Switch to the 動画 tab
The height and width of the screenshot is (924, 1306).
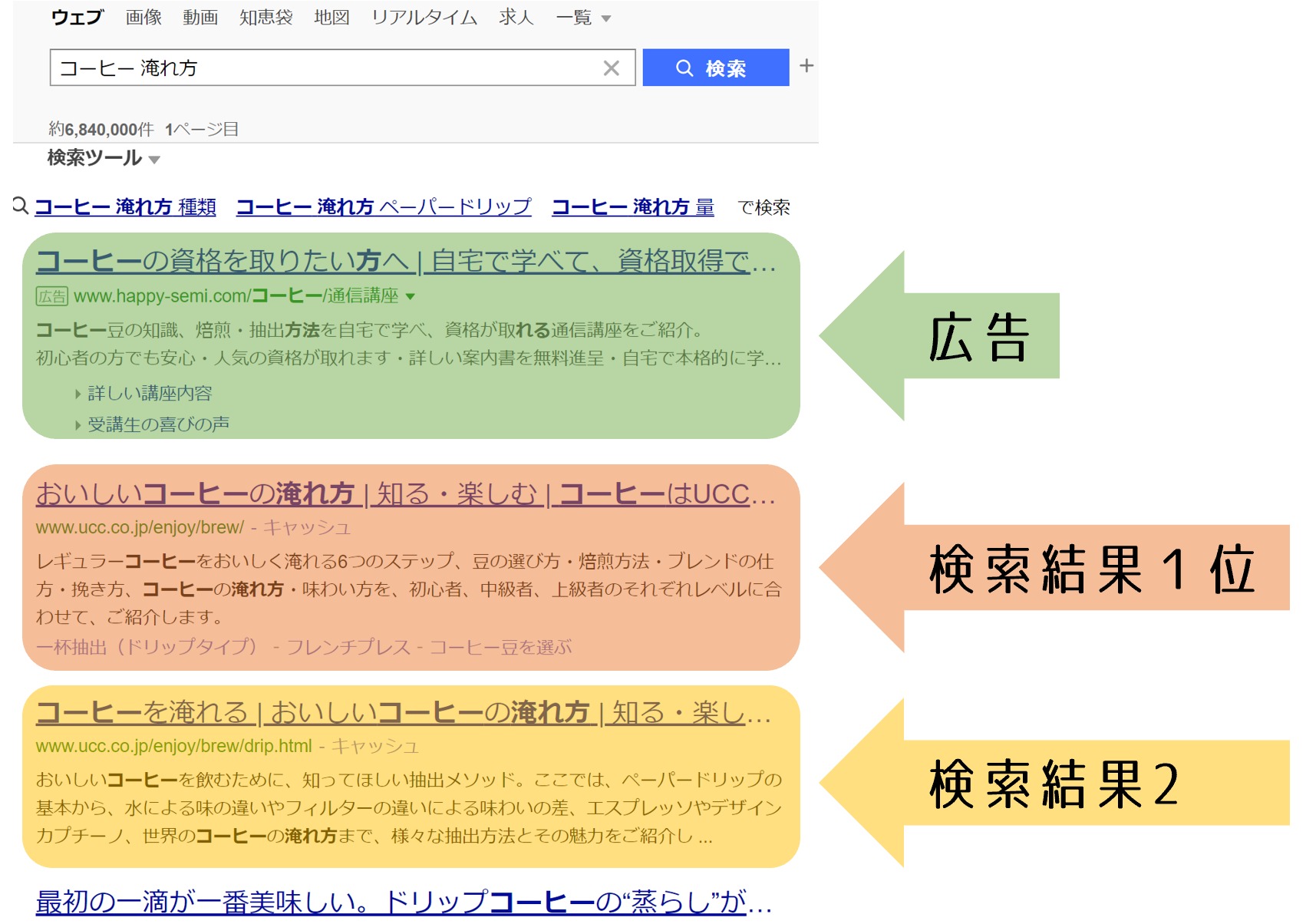[201, 18]
